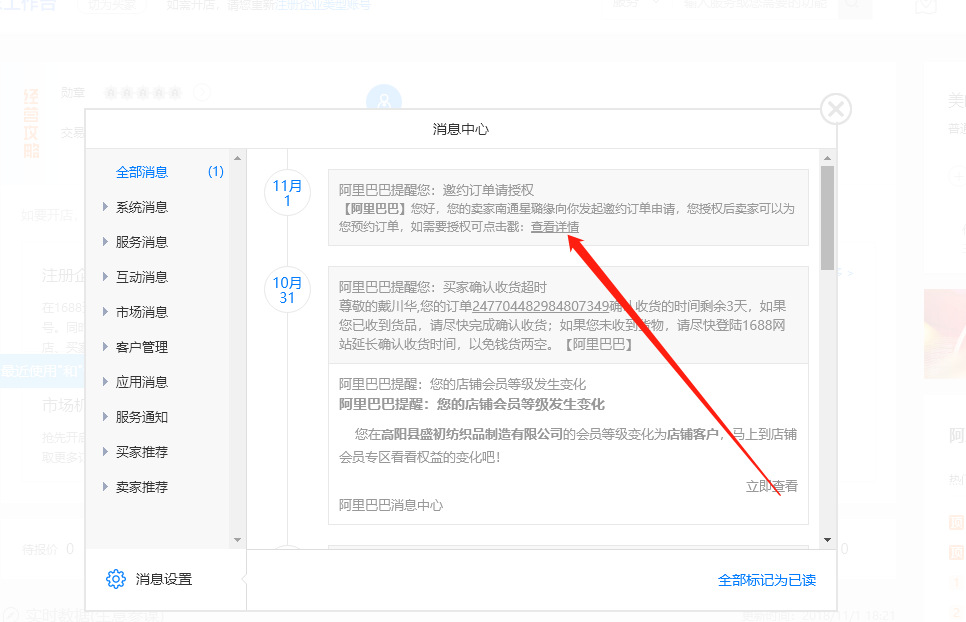Click category list scroll down arrow
This screenshot has width=966, height=622.
(x=237, y=540)
